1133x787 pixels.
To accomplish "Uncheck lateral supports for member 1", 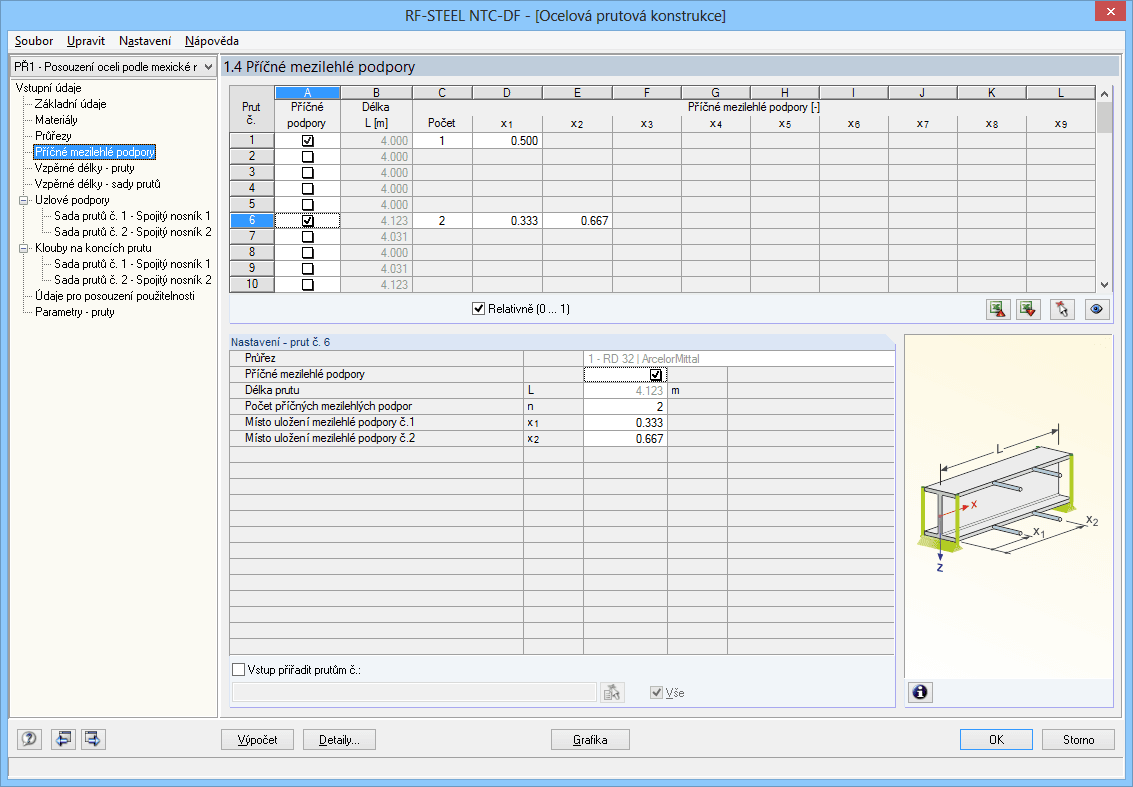I will point(308,141).
